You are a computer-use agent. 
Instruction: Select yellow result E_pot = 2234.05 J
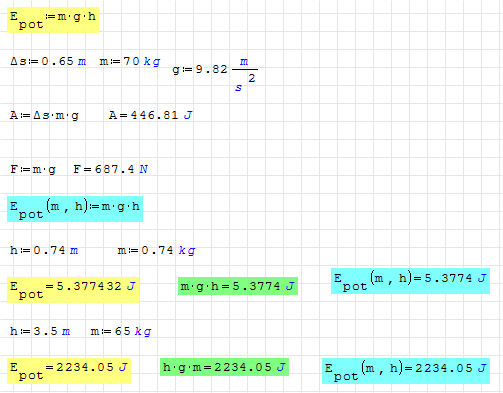tap(69, 371)
